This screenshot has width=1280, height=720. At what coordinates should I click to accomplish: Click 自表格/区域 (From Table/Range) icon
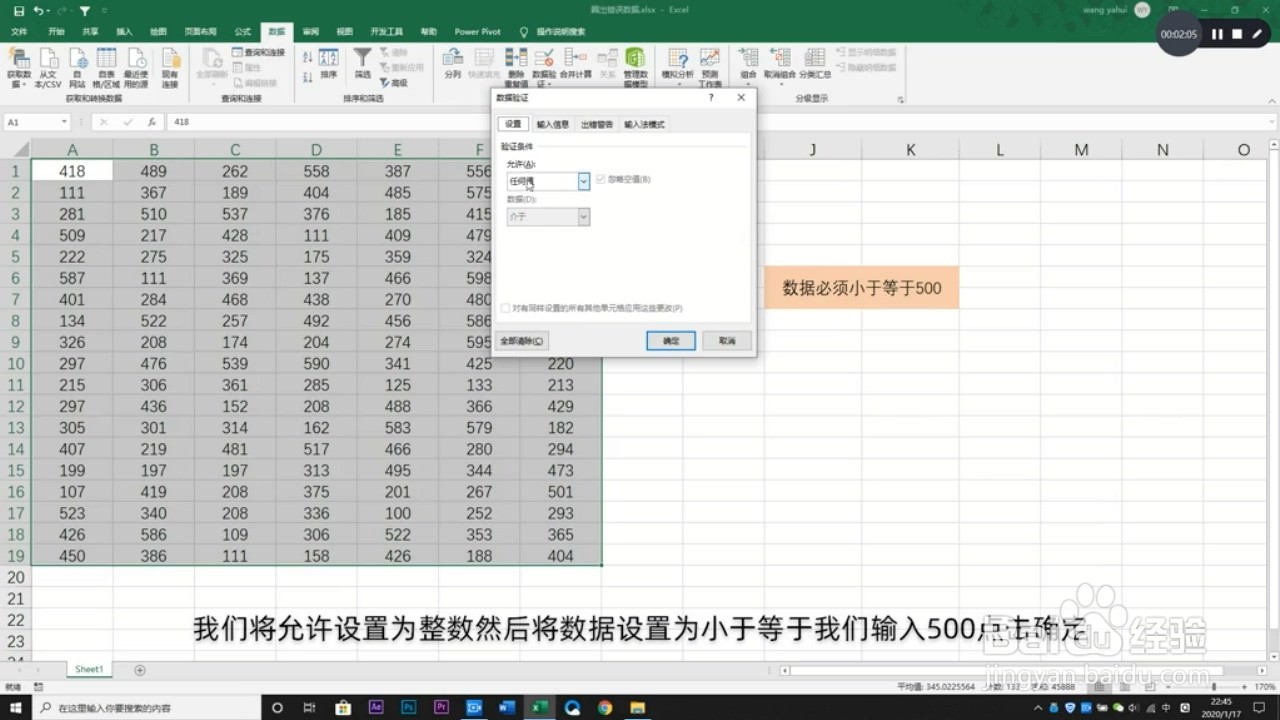(106, 67)
